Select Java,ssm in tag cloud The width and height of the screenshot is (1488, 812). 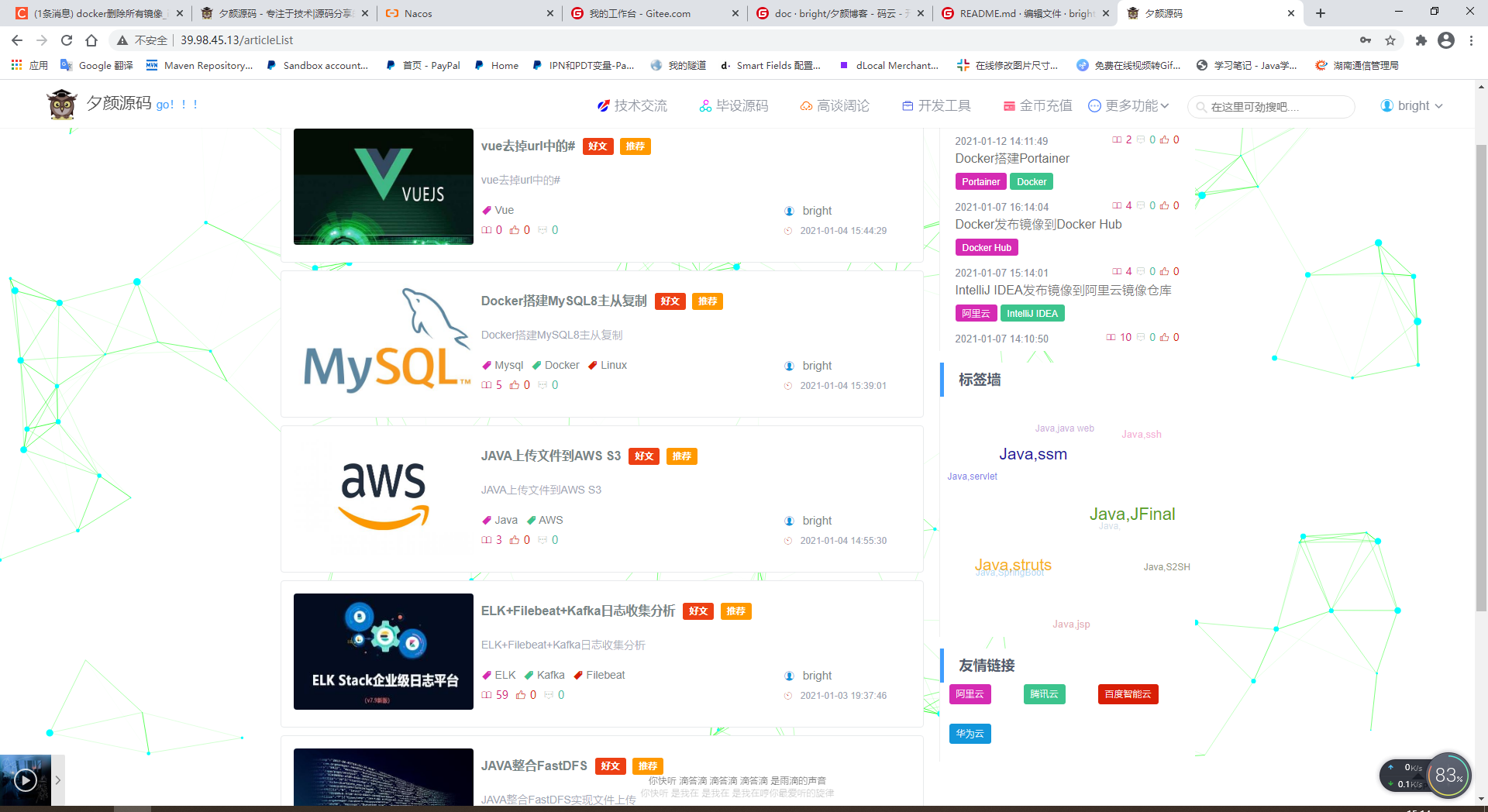1033,454
